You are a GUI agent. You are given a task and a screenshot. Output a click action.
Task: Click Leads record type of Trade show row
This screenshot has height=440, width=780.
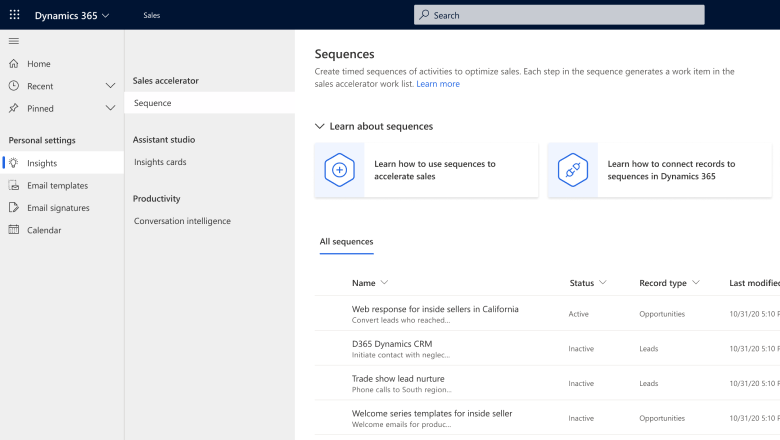pos(649,383)
